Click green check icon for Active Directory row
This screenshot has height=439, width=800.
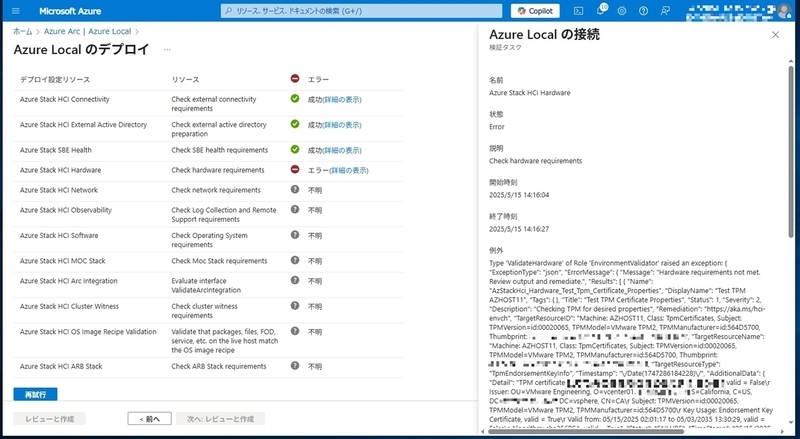295,124
